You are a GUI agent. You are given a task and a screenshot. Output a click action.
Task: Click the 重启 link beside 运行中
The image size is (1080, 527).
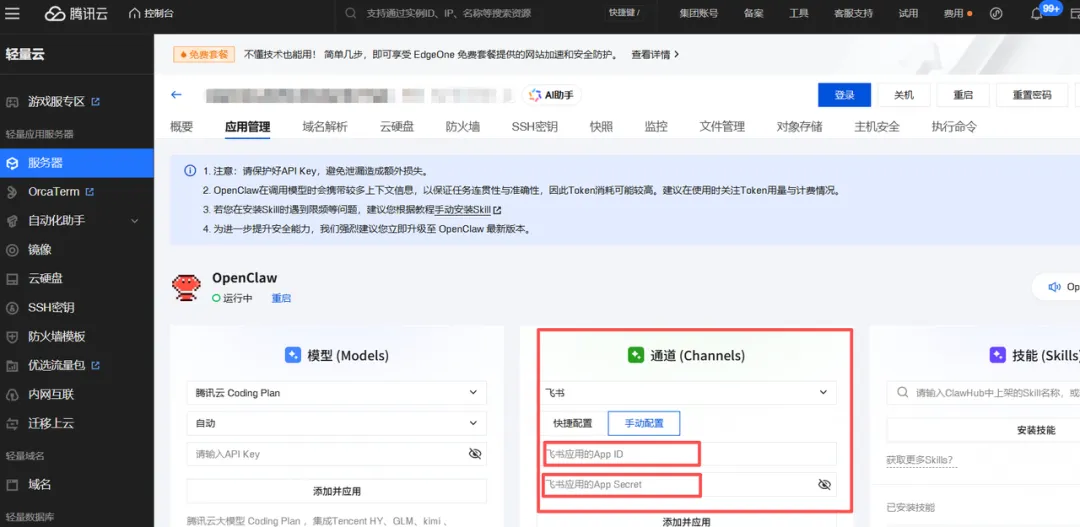tap(281, 298)
